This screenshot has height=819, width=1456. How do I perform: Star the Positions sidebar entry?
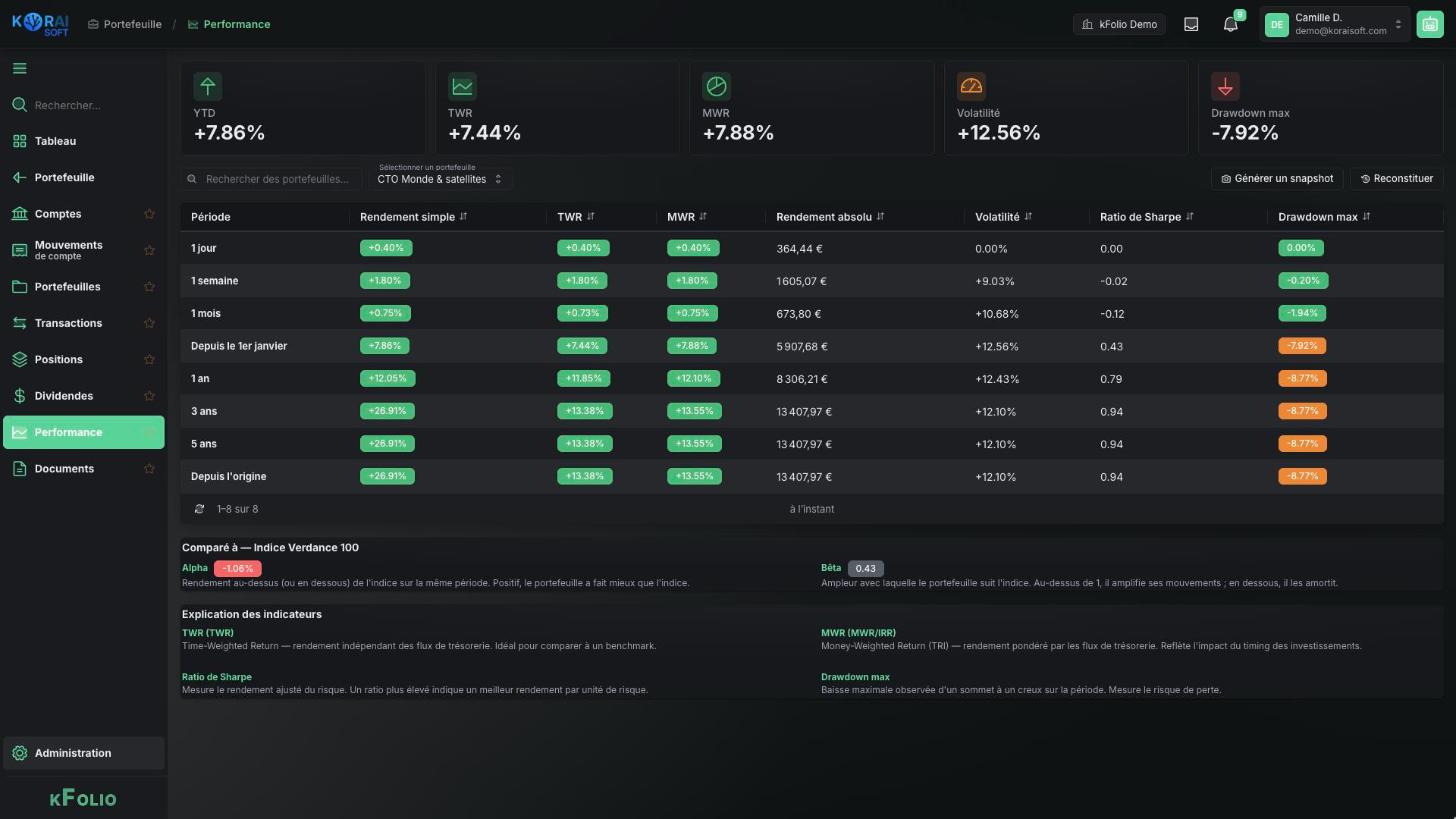coord(149,359)
